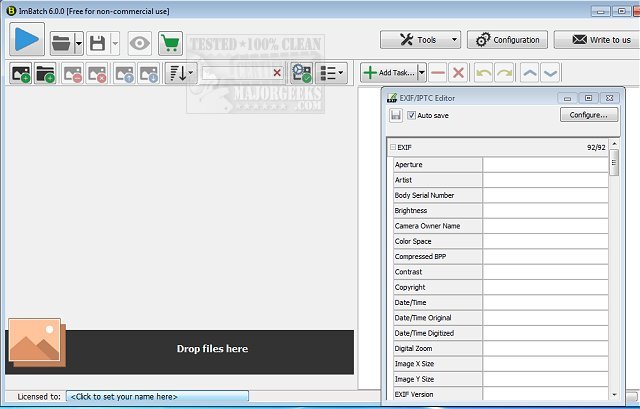Click the Digital Zoom row label

pyautogui.click(x=438, y=349)
